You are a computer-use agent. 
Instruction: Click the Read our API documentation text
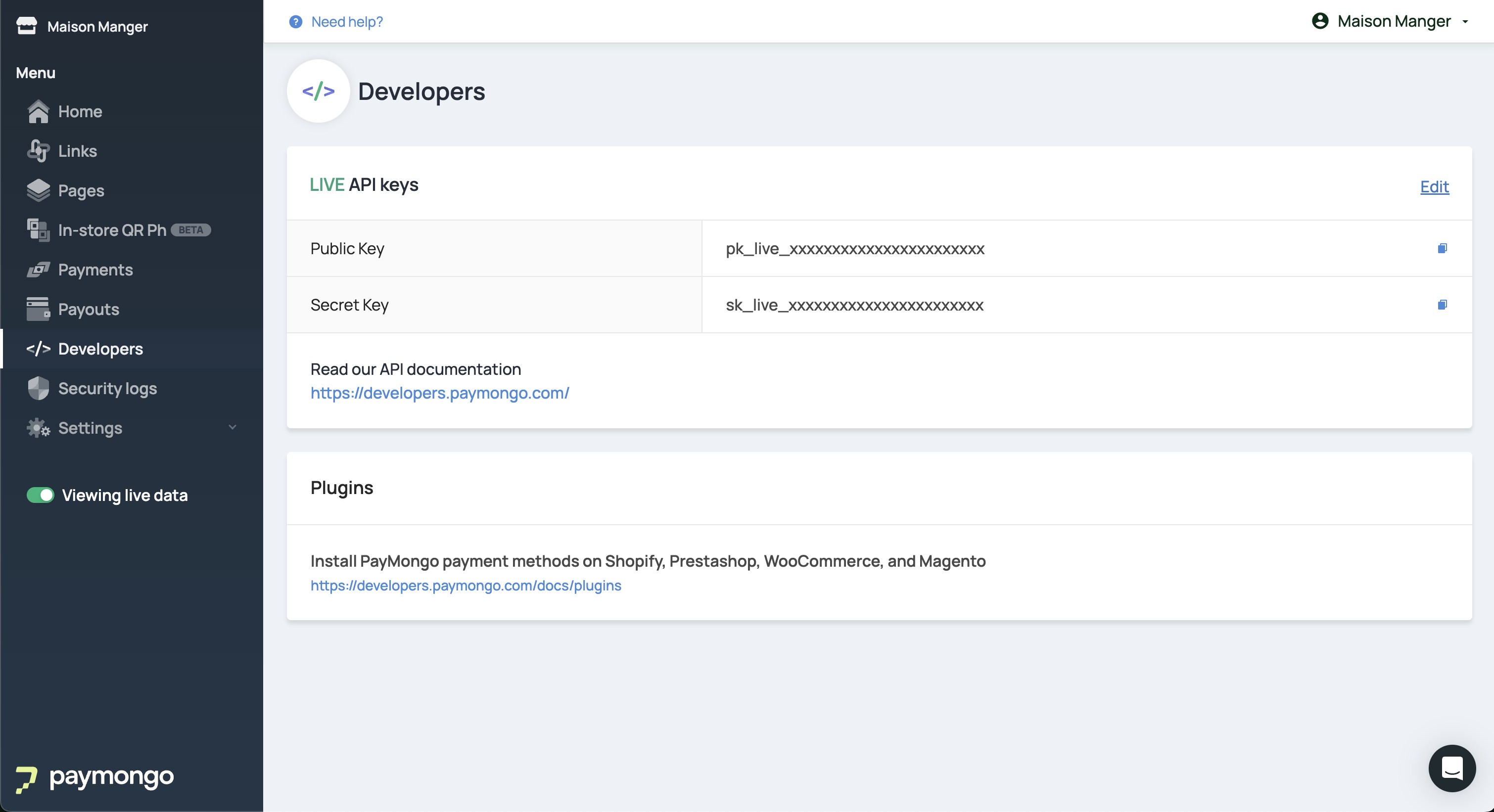tap(415, 368)
